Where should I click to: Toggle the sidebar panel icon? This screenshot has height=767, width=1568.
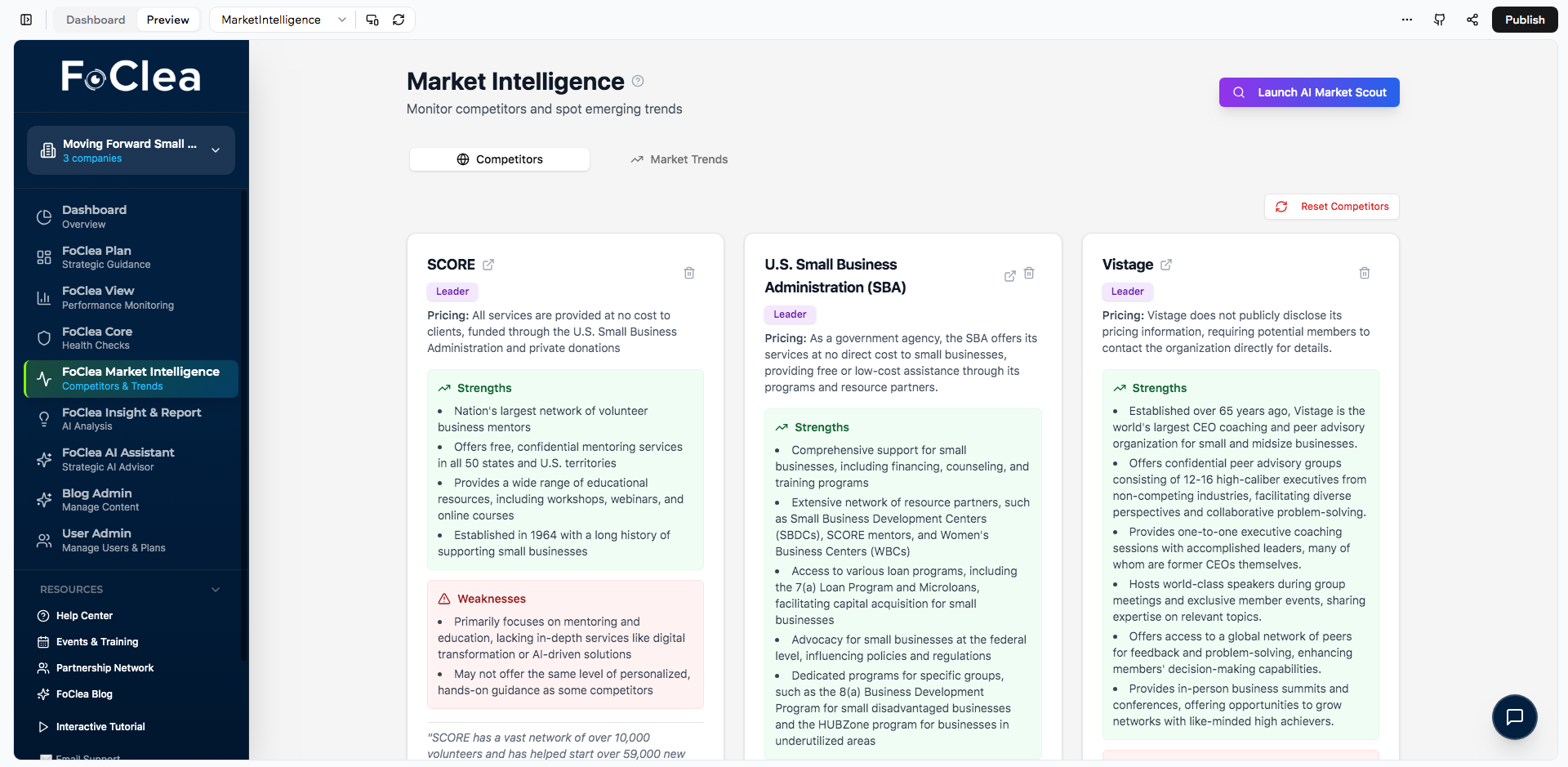[26, 20]
